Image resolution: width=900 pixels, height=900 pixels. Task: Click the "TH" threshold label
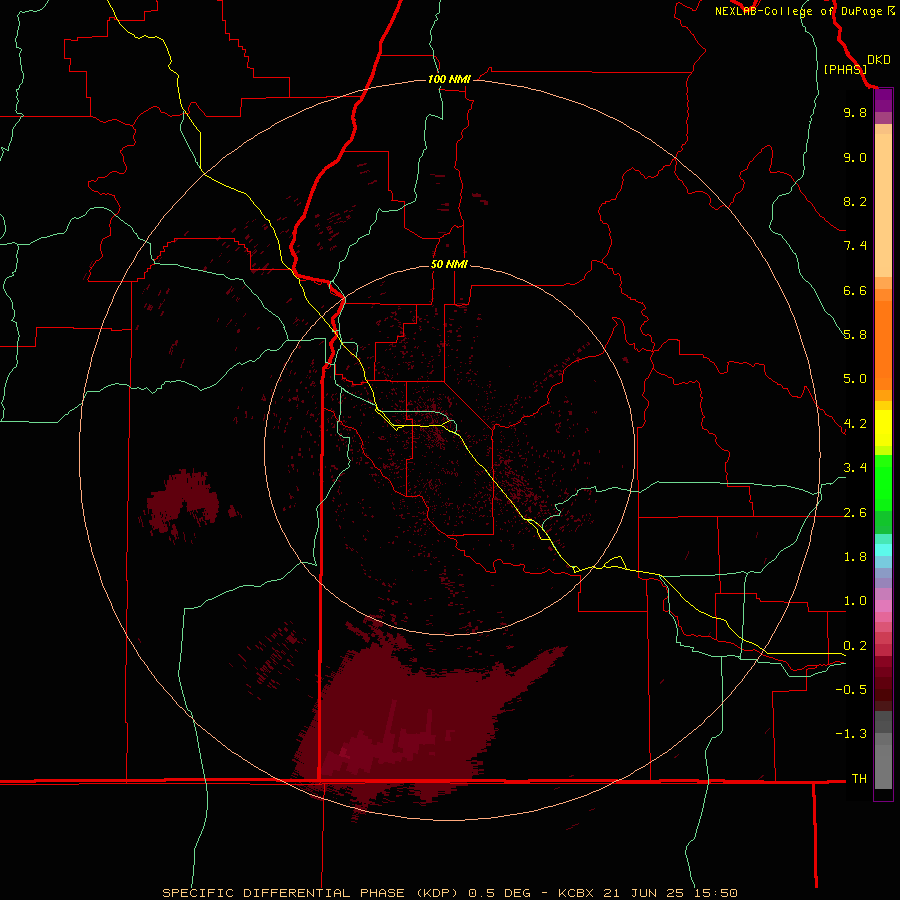click(x=859, y=779)
